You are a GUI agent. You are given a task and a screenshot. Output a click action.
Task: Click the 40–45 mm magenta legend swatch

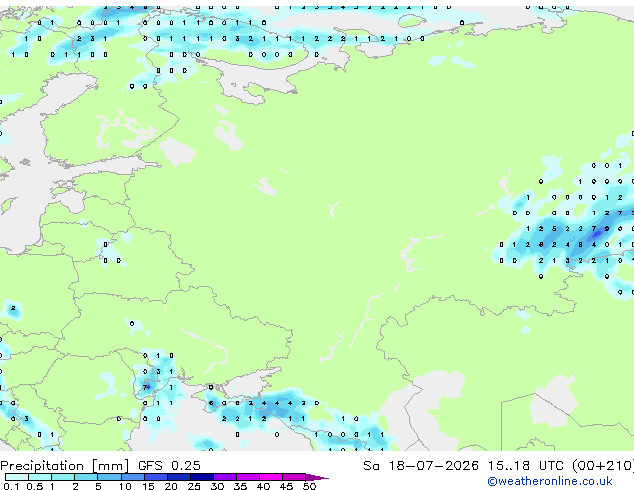(271, 477)
